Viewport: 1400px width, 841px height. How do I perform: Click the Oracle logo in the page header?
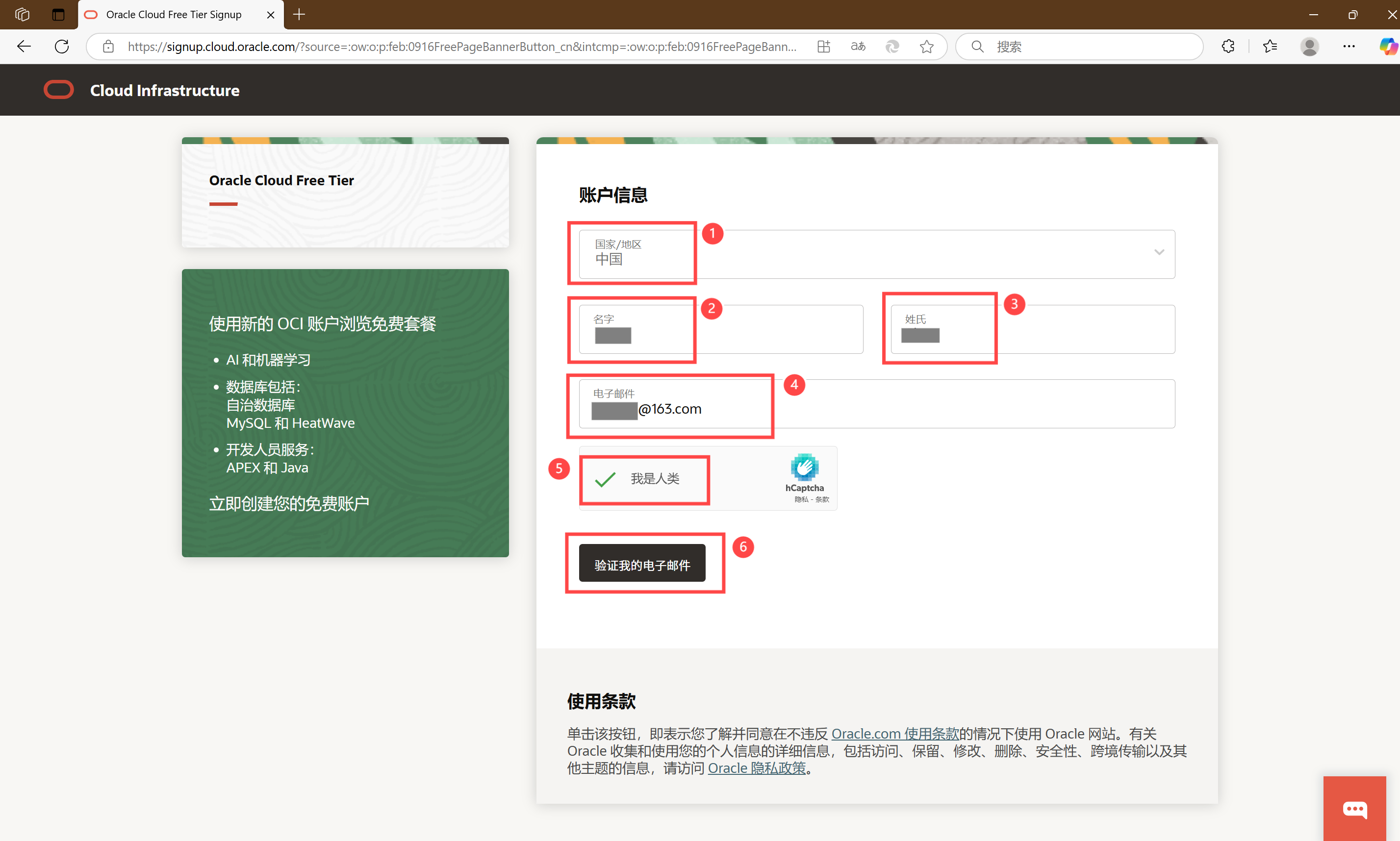59,90
